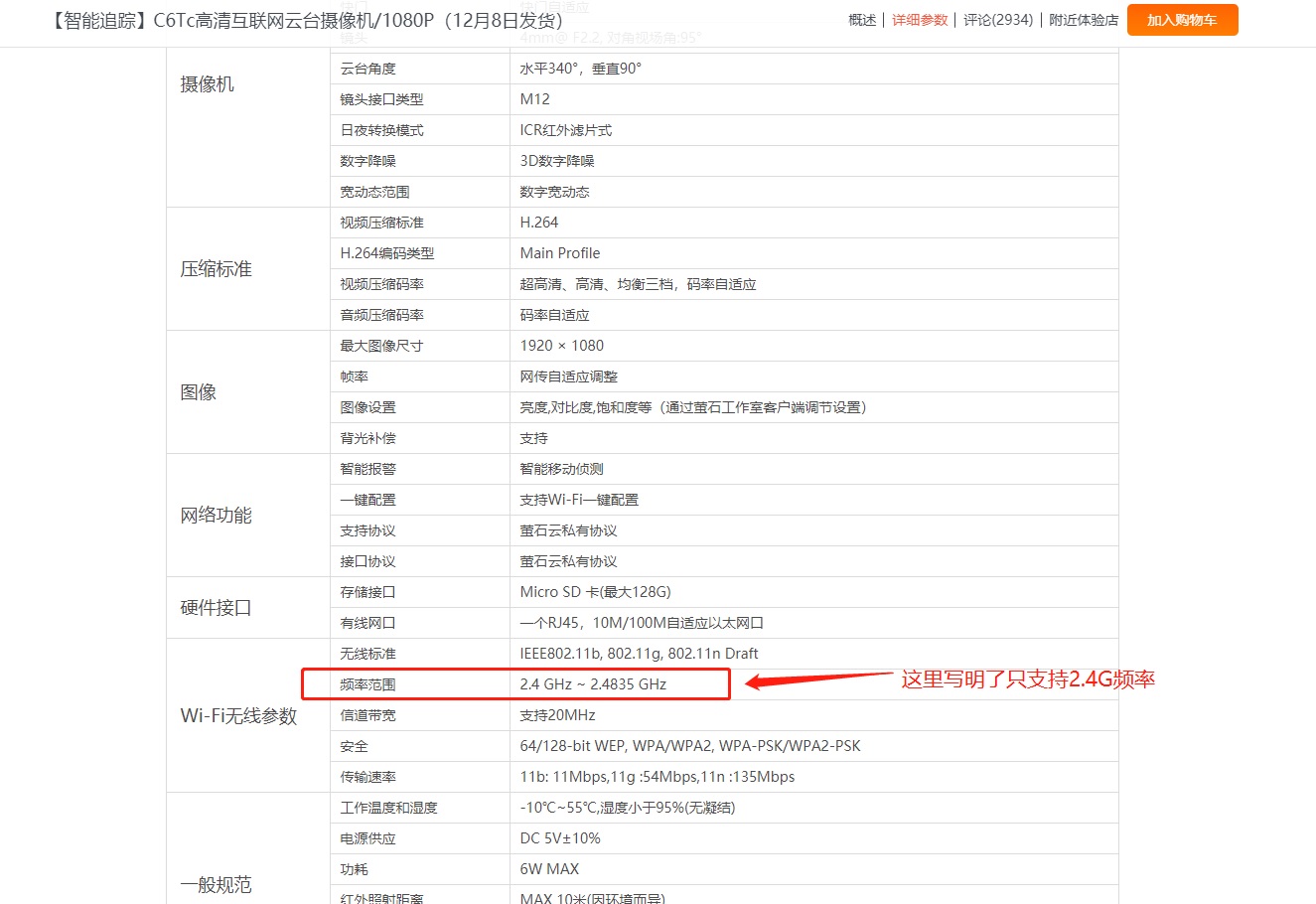Click the 1920 × 1080 image size value
Image resolution: width=1316 pixels, height=904 pixels.
tap(559, 345)
